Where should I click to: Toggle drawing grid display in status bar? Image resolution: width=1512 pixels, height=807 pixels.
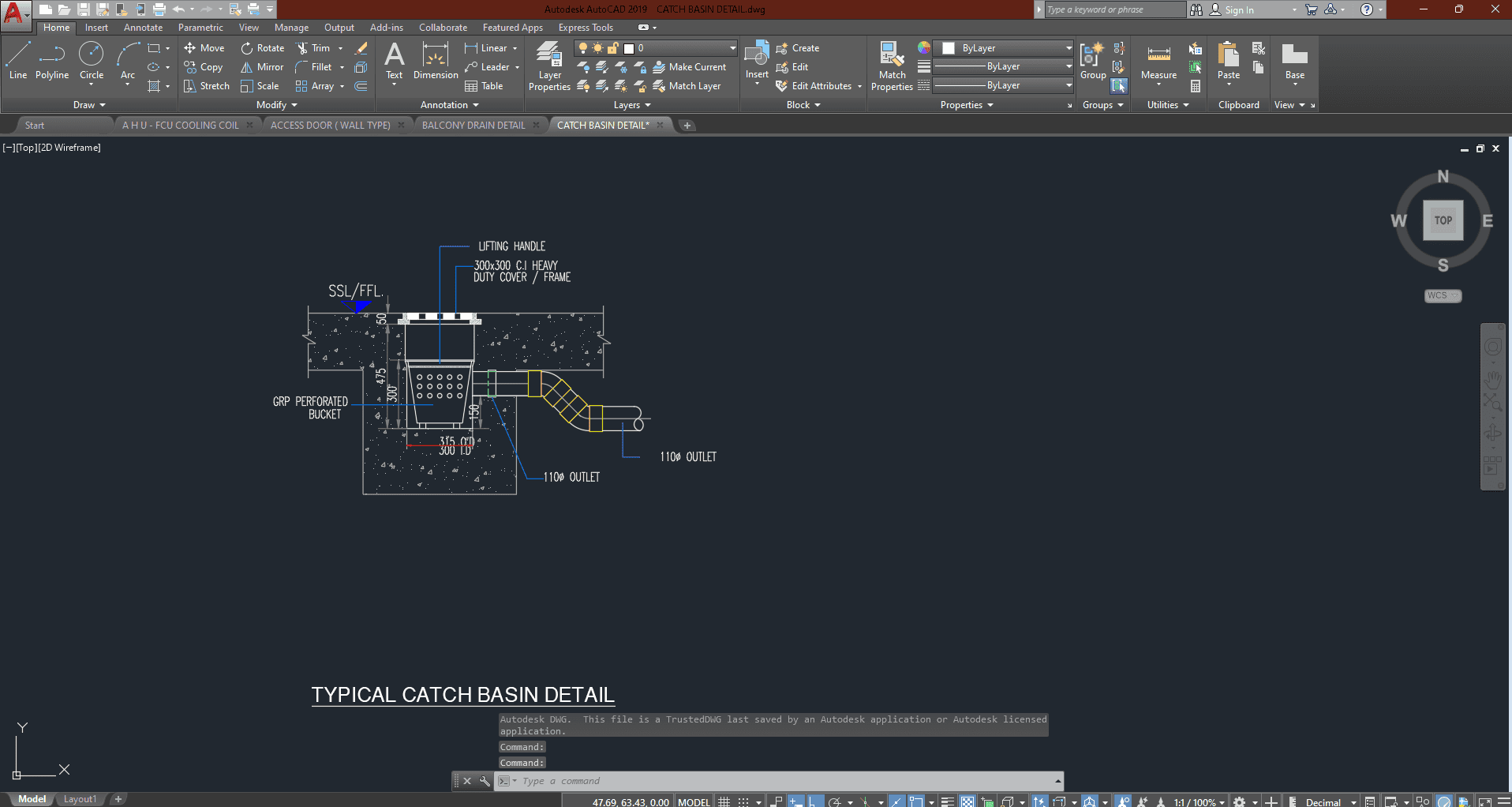tap(724, 801)
